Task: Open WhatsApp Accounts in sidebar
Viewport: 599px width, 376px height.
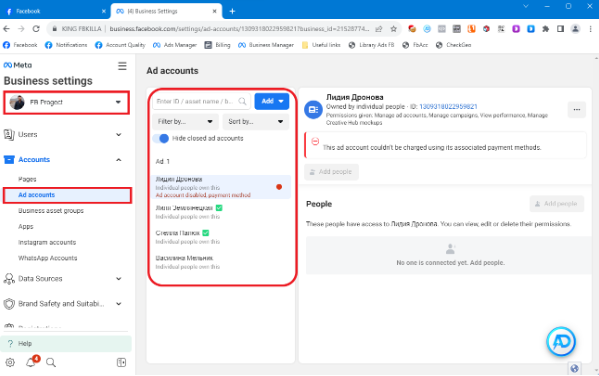Action: tap(47, 258)
